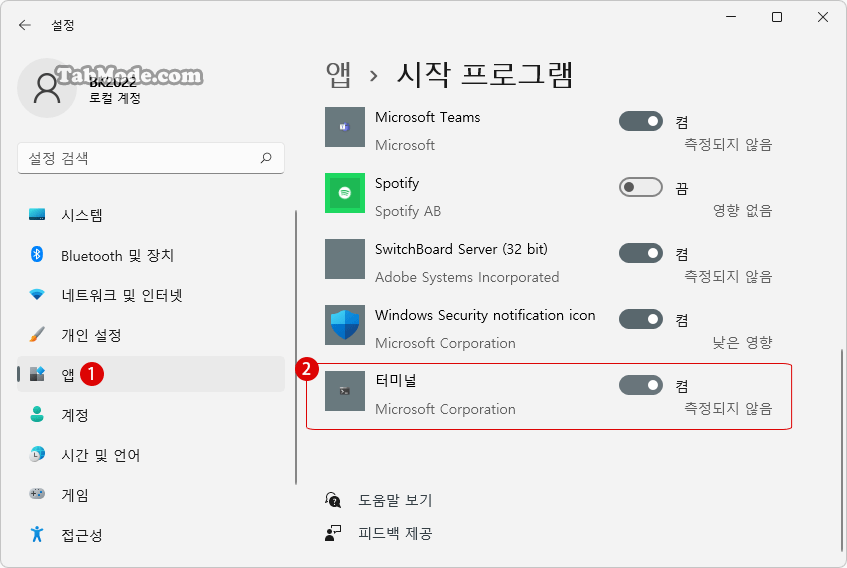Screen dimensions: 847x568
Task: Click the Spotify app icon
Action: [x=345, y=193]
